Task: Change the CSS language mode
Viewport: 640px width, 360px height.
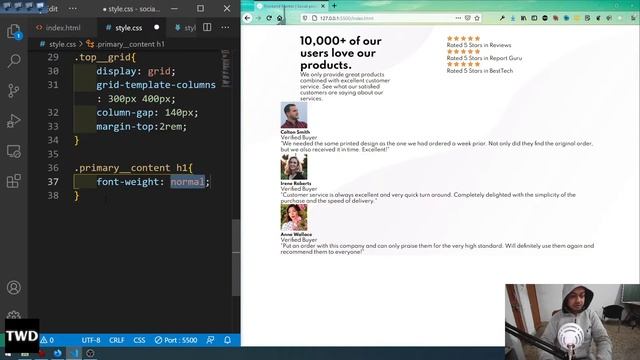Action: pyautogui.click(x=139, y=340)
